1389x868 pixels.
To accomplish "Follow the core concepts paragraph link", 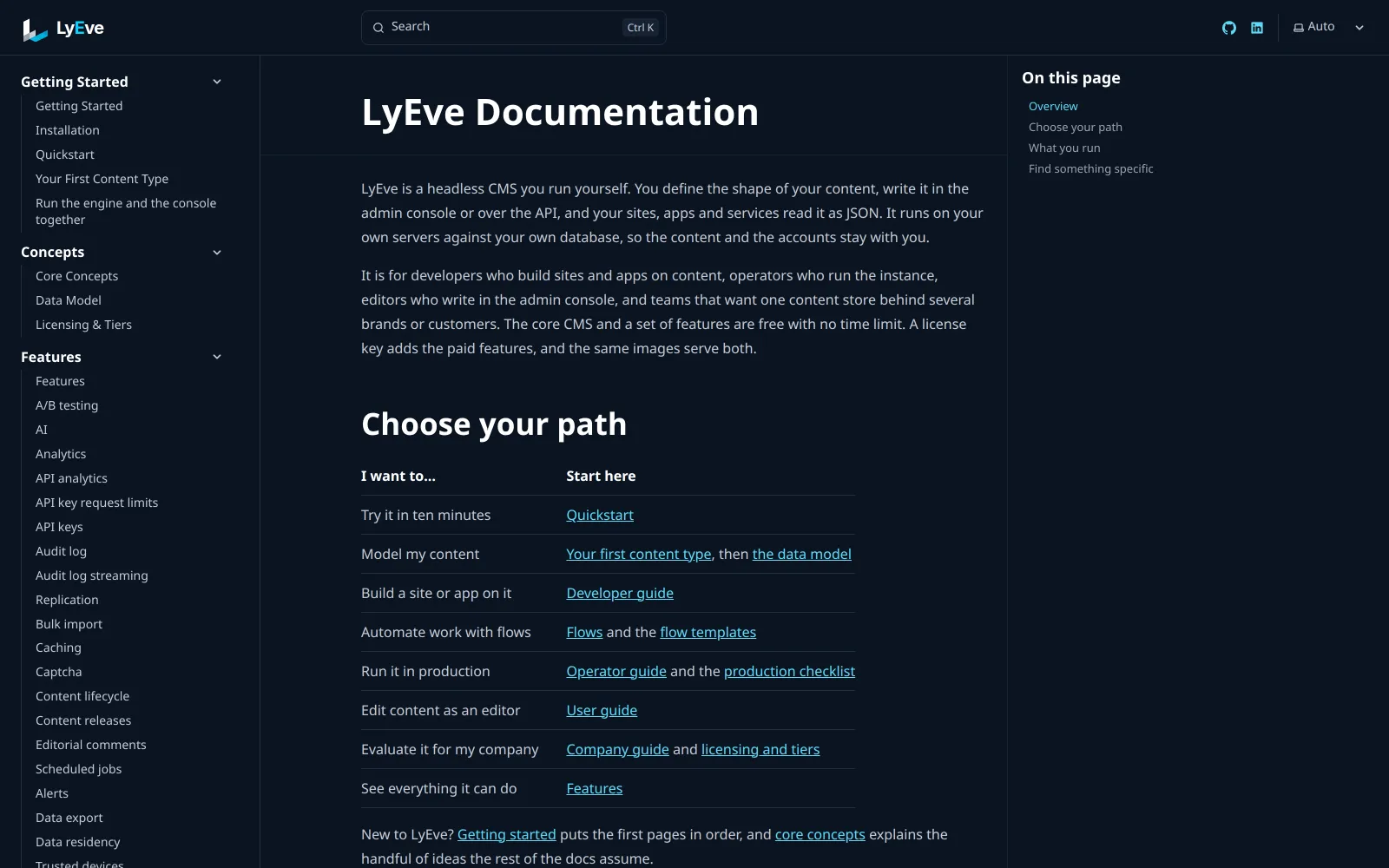I will coord(820,834).
